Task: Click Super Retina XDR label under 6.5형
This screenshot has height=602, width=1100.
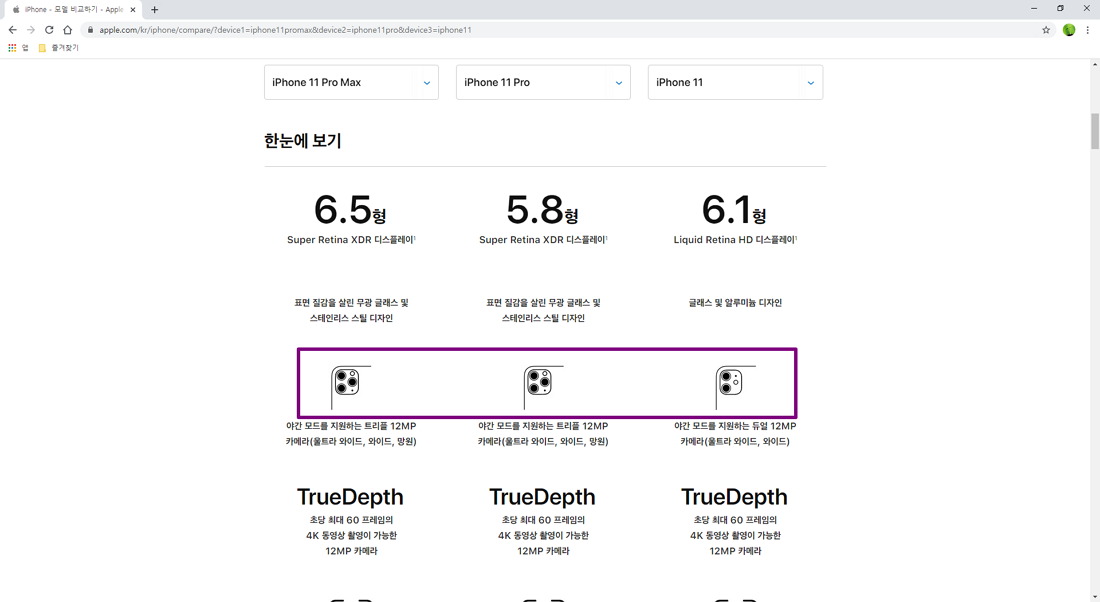Action: click(351, 240)
